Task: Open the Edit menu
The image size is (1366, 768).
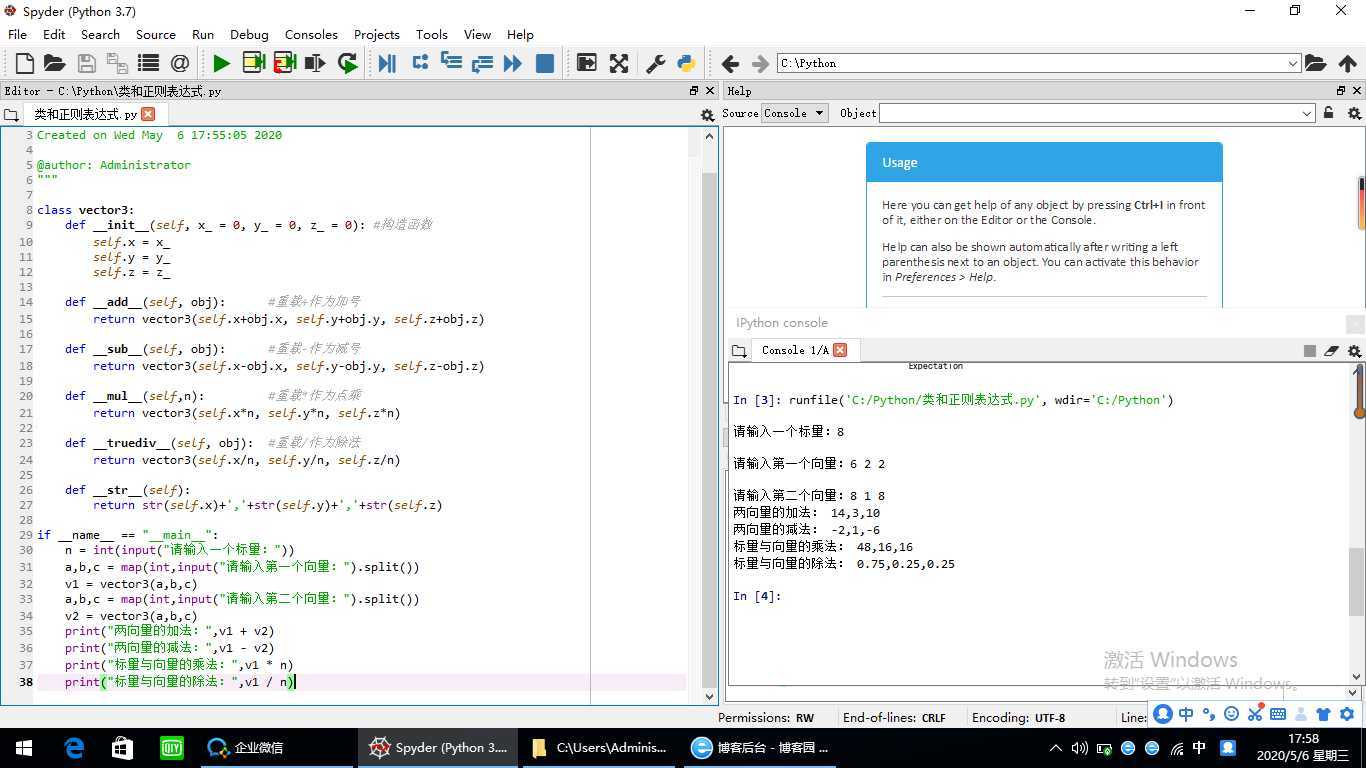Action: click(x=54, y=34)
